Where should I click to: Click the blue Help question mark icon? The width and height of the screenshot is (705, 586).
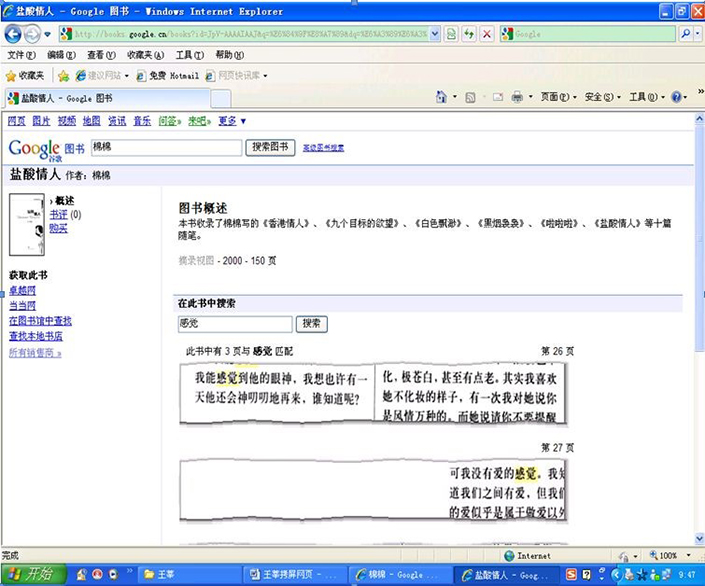676,97
